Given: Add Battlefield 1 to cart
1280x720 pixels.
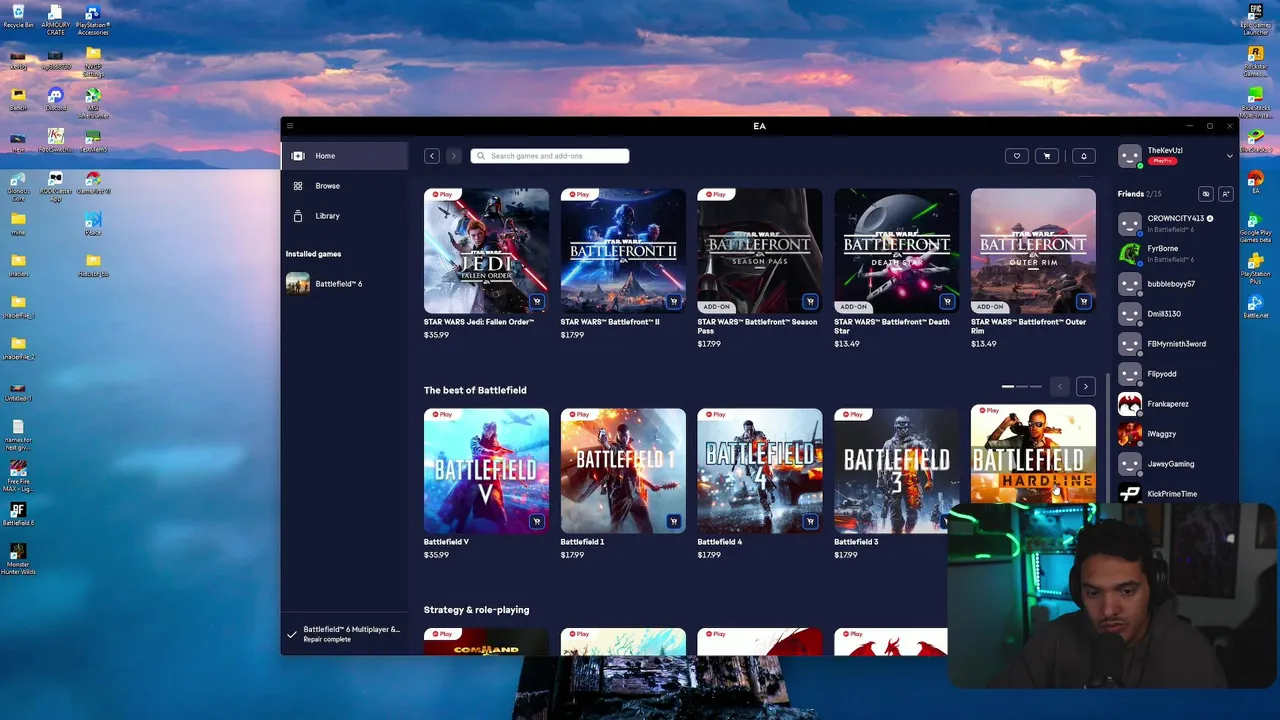Looking at the screenshot, I should (674, 521).
